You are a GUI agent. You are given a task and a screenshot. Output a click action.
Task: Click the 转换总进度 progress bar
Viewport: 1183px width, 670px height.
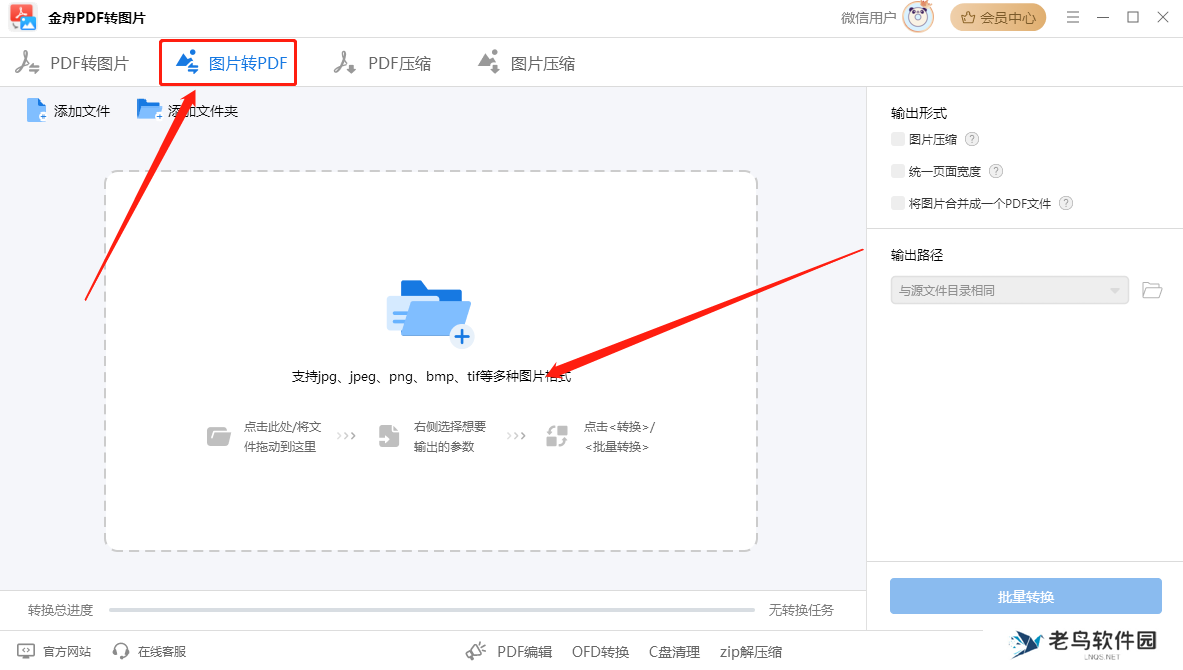point(430,609)
